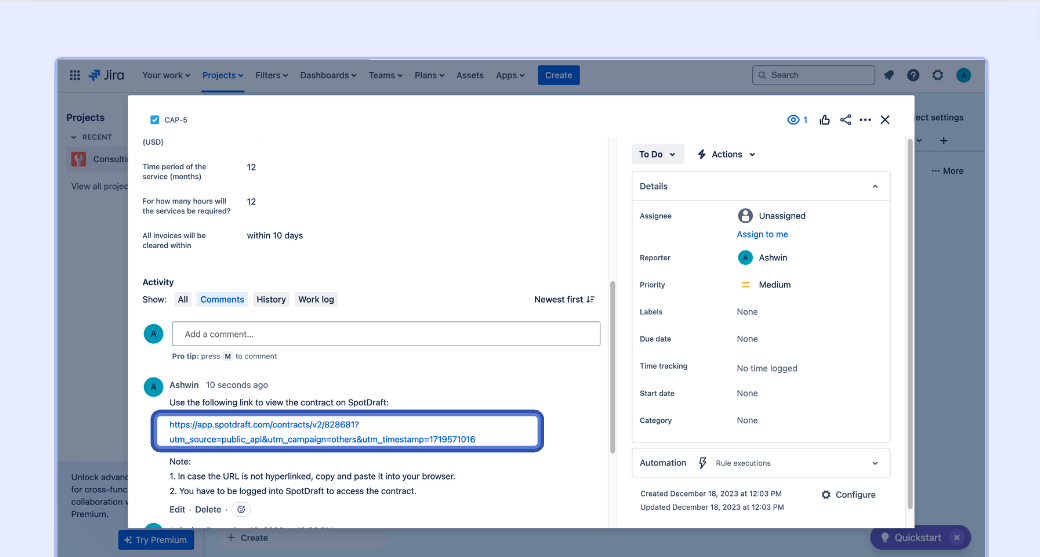Open the notifications icon in header

click(889, 75)
